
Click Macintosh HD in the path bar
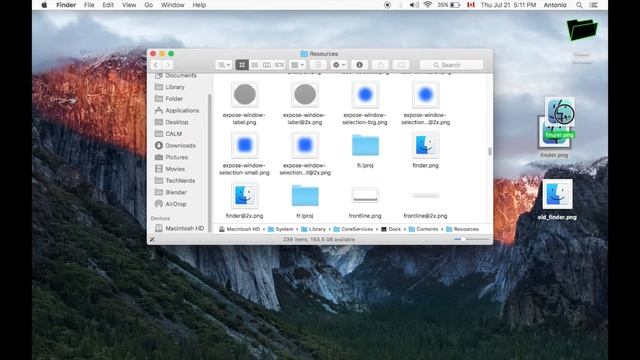pyautogui.click(x=239, y=229)
